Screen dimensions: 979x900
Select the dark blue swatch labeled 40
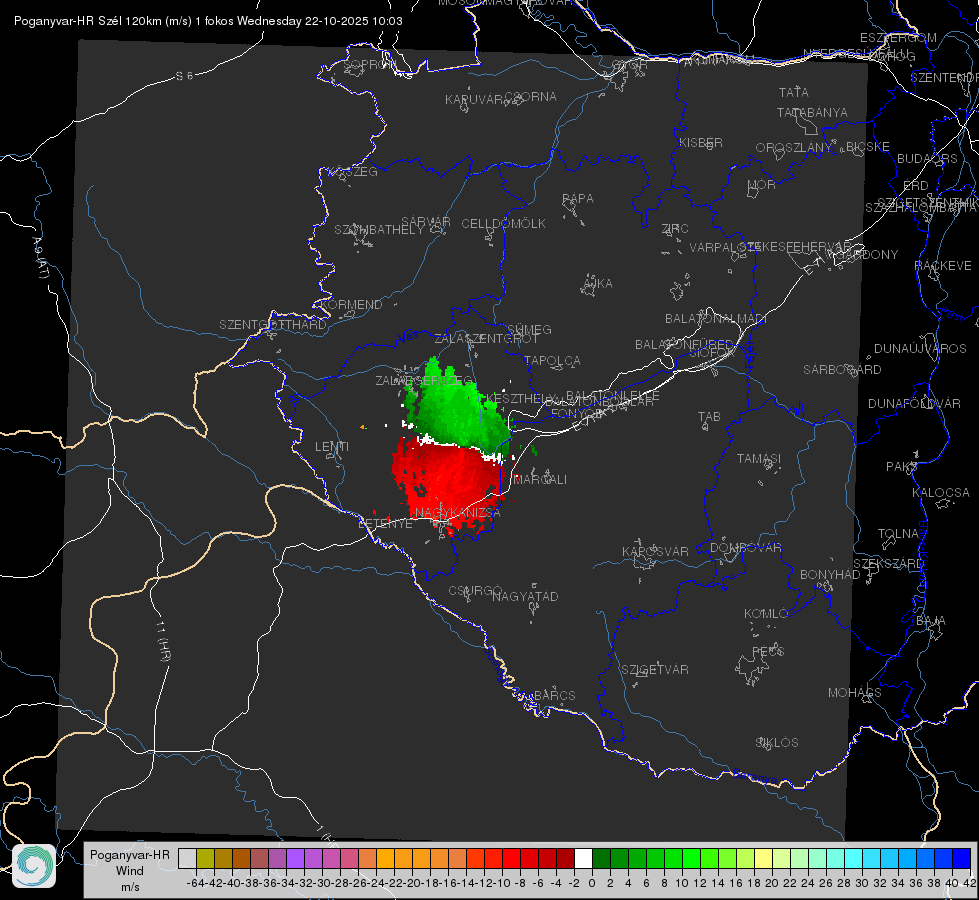coord(961,858)
